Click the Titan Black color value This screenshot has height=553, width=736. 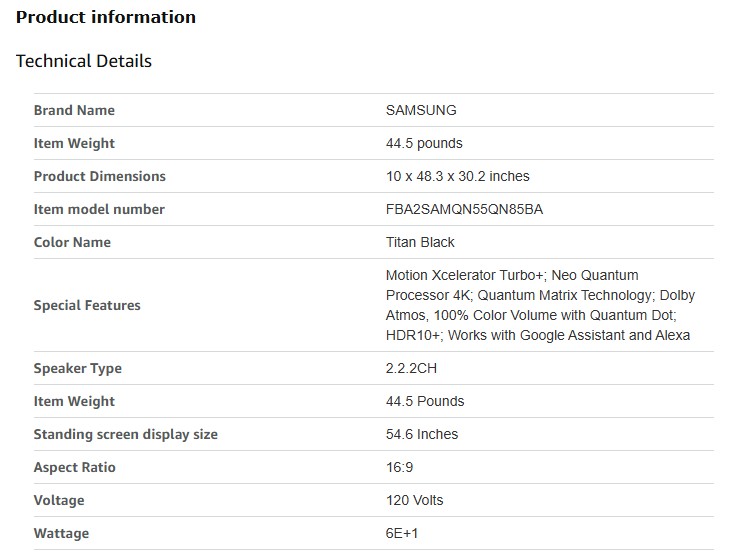[x=420, y=242]
